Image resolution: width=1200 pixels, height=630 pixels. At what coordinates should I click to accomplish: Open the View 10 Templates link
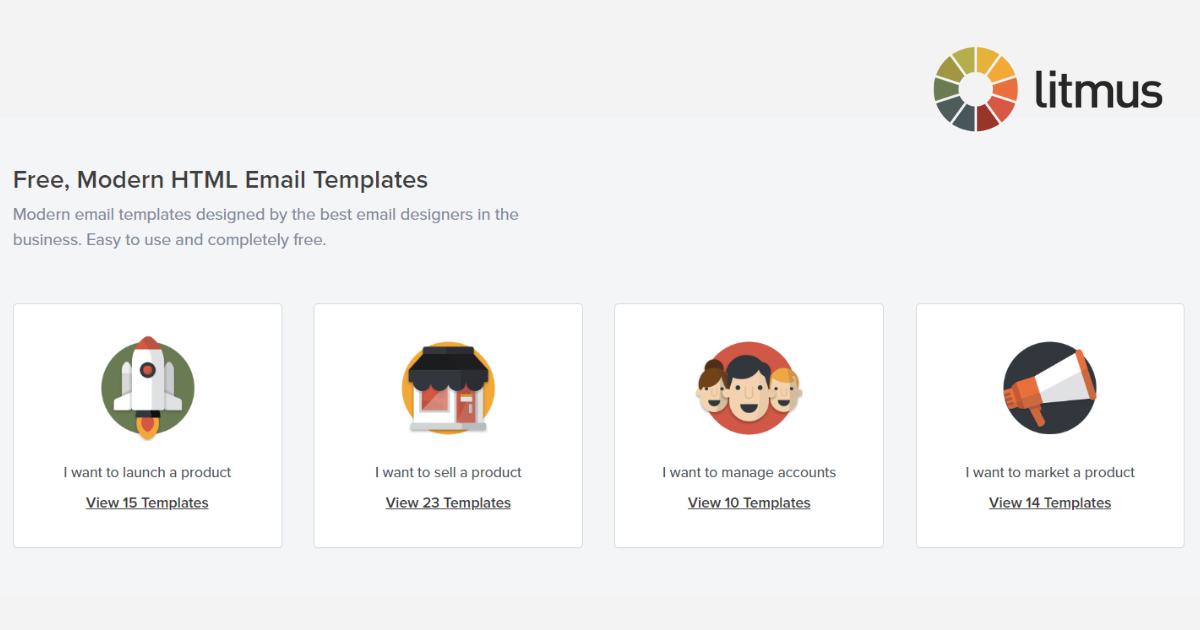tap(749, 503)
